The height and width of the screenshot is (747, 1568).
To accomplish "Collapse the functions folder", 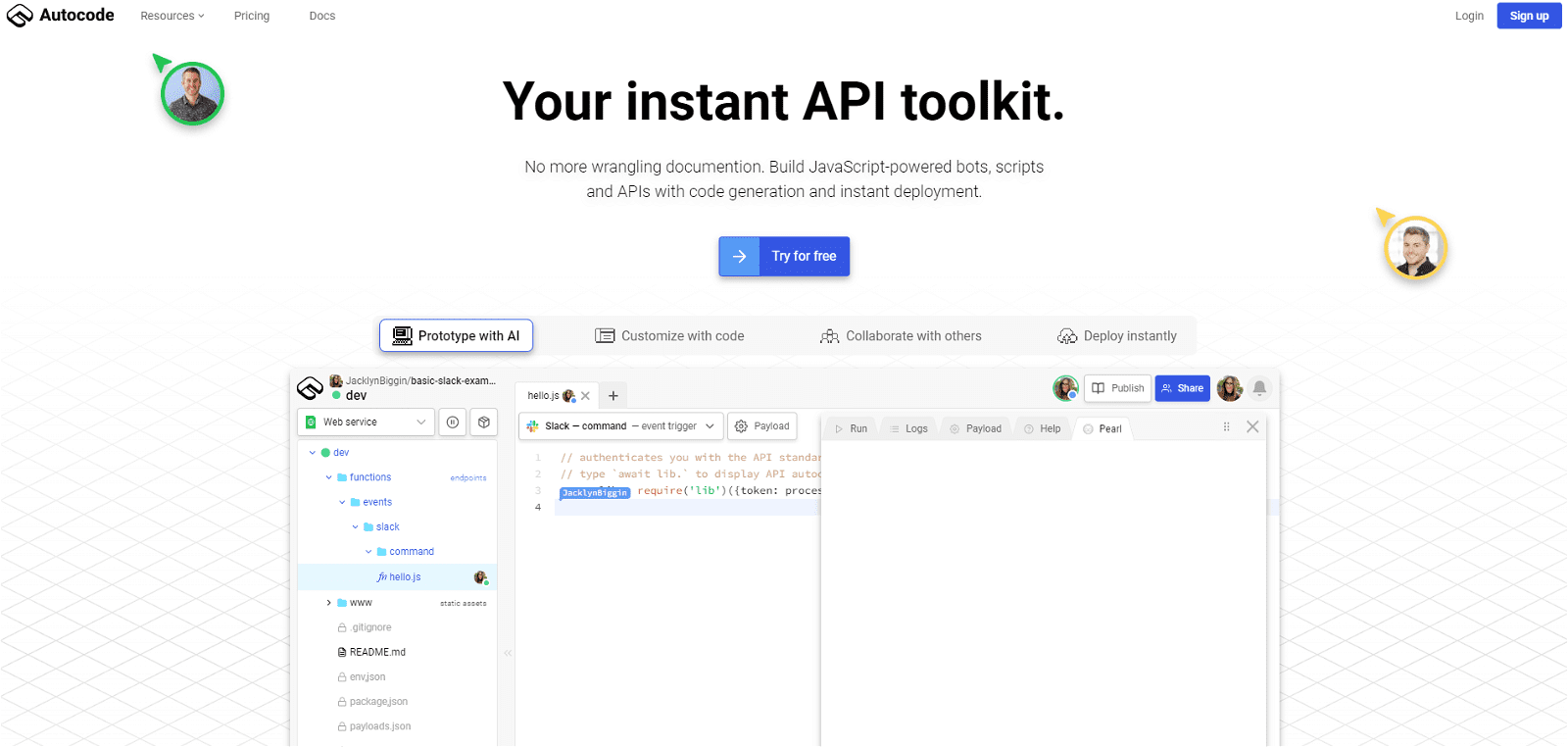I will (329, 477).
